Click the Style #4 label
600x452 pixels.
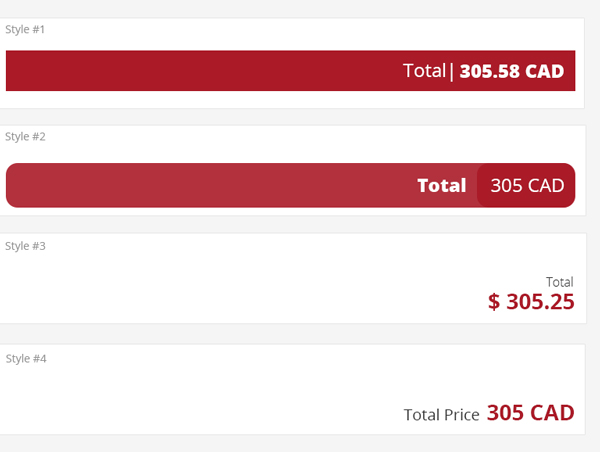pos(26,359)
